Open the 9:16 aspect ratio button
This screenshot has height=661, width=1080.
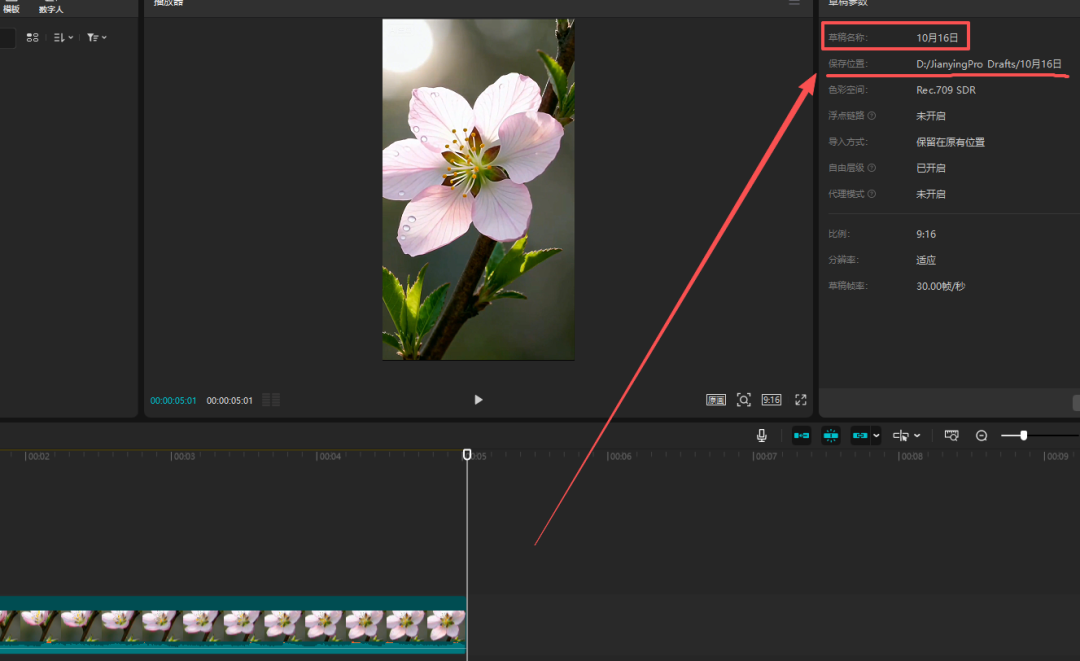(x=771, y=399)
